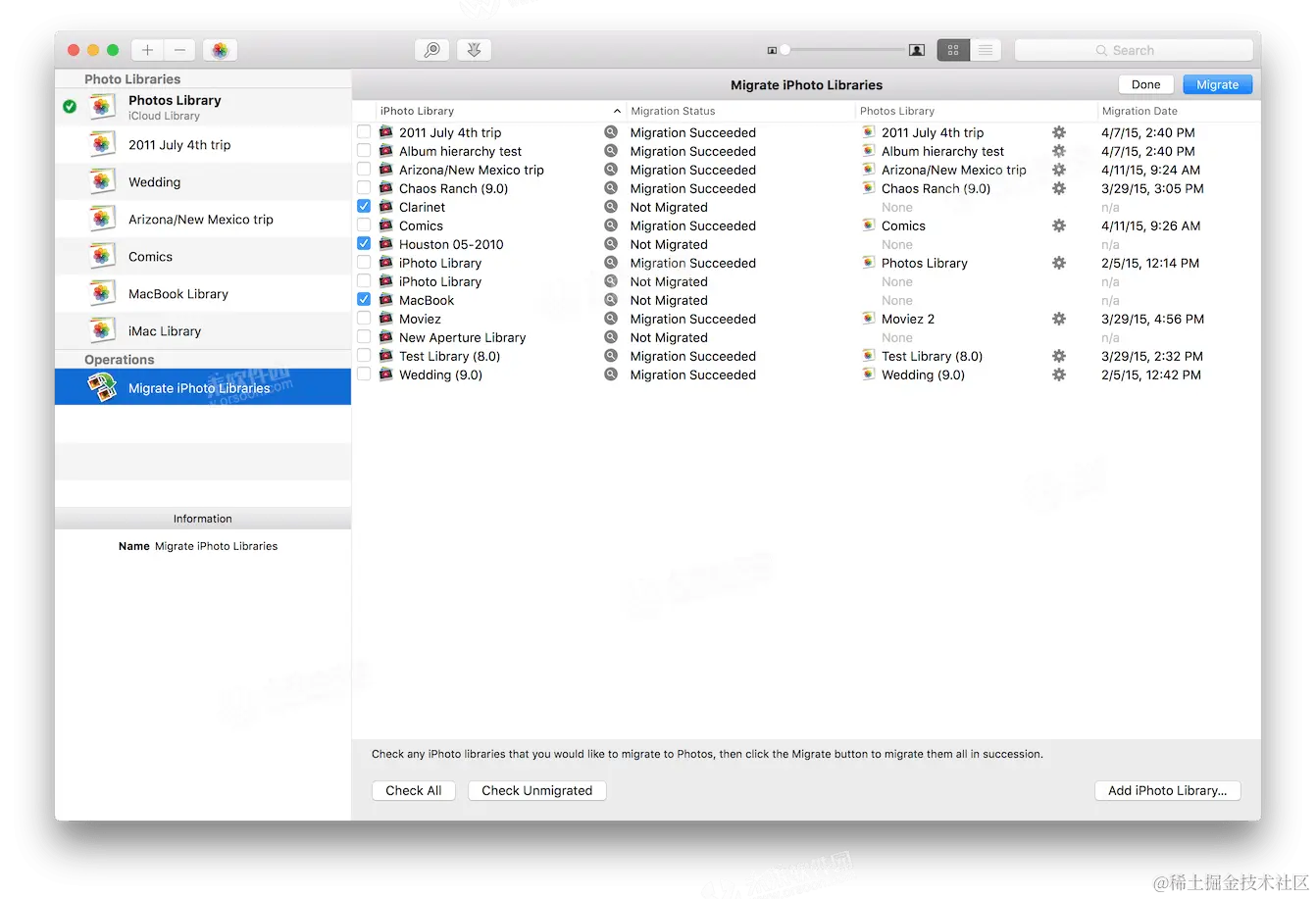Check the Moviez library checkbox
The width and height of the screenshot is (1316, 899).
point(364,319)
